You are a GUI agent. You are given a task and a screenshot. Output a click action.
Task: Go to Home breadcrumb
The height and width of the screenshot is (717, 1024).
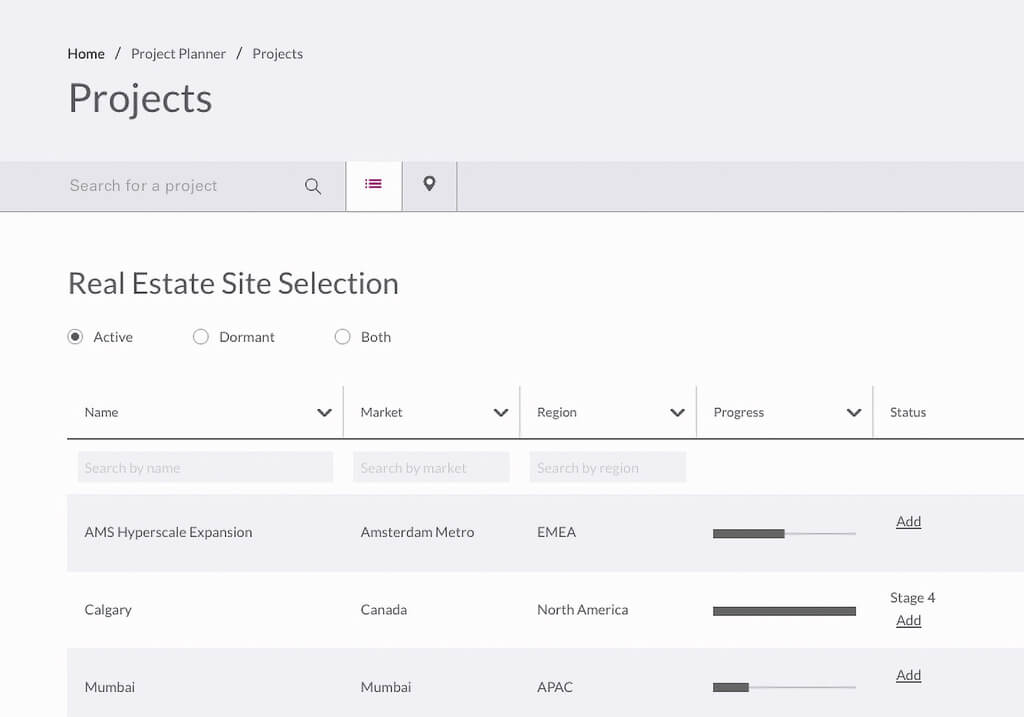pyautogui.click(x=86, y=54)
